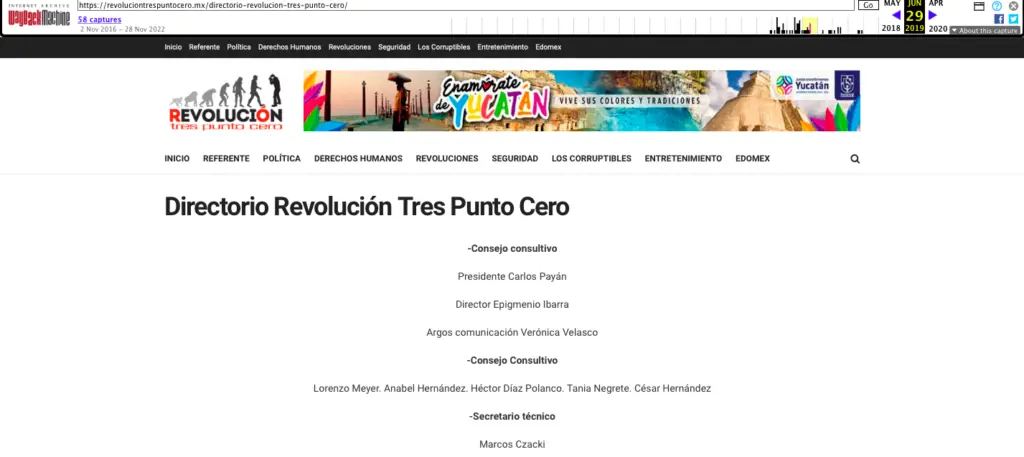Close the Wayback toolbar with X icon
The image size is (1024, 457).
1013,6
